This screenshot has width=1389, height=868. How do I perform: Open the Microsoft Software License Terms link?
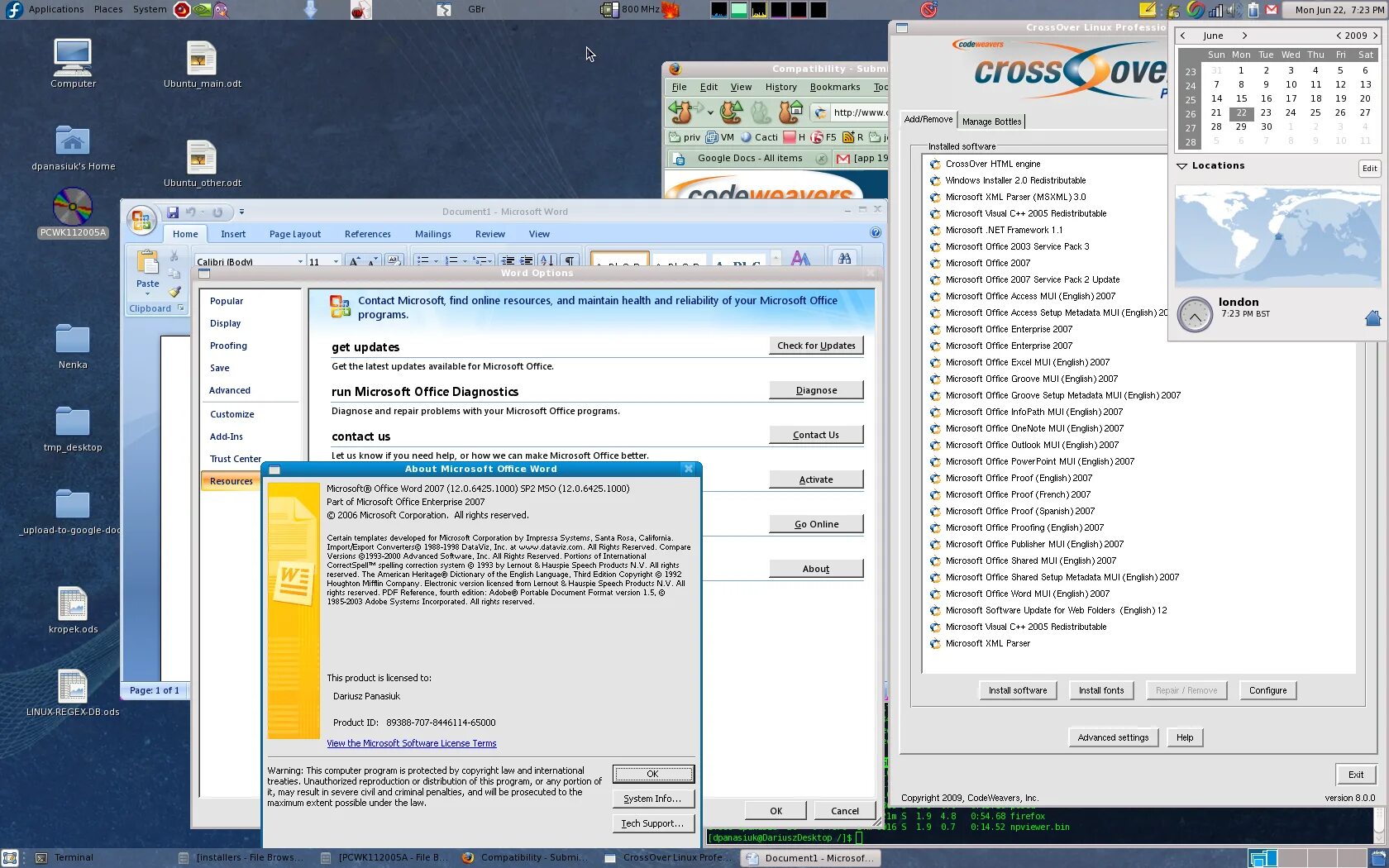(x=412, y=743)
